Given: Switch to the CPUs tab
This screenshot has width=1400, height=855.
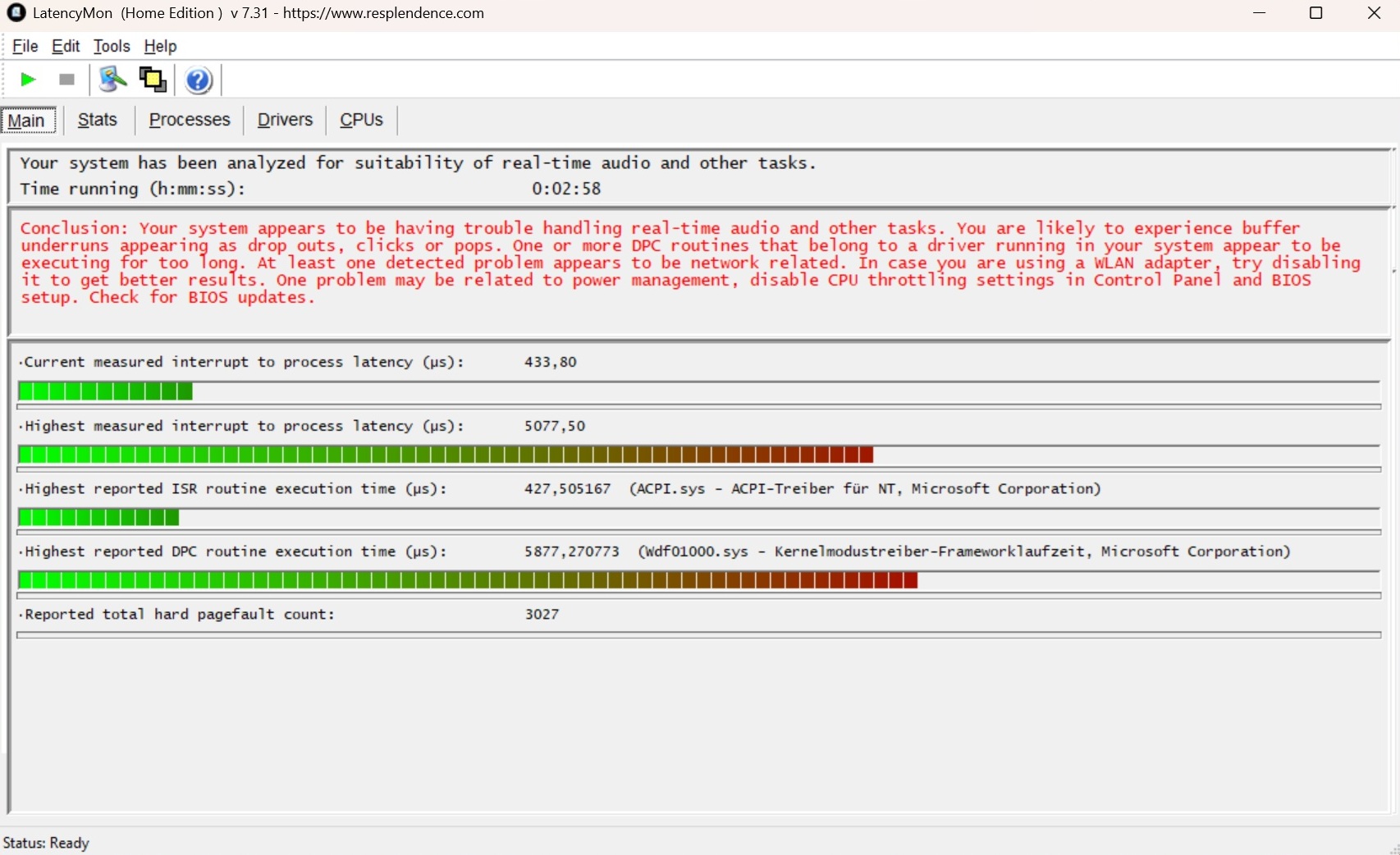Looking at the screenshot, I should click(361, 120).
